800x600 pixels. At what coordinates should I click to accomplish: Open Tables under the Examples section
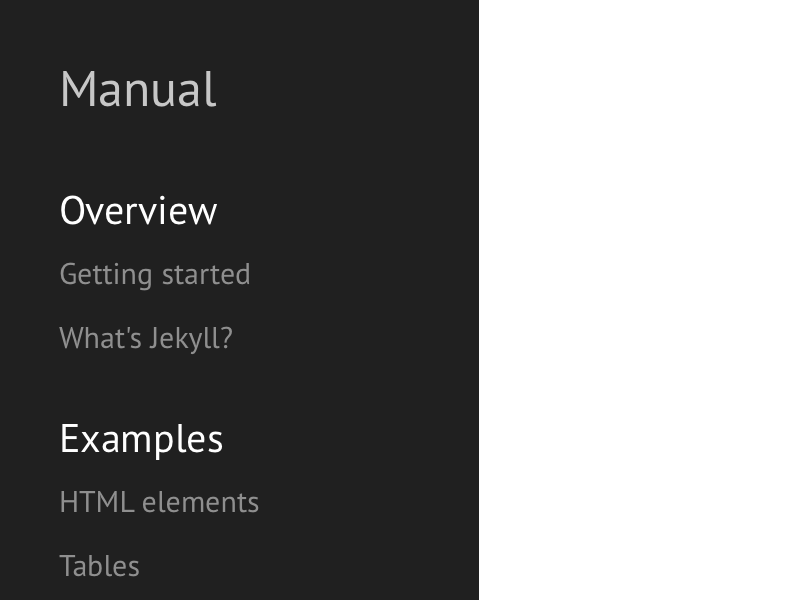tap(99, 566)
